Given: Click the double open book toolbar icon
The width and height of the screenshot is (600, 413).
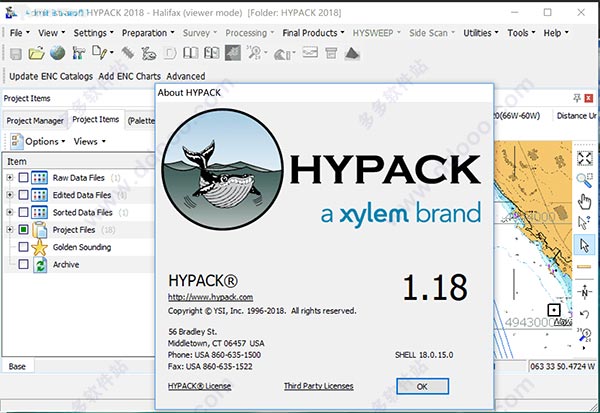Looking at the screenshot, I should click(212, 53).
